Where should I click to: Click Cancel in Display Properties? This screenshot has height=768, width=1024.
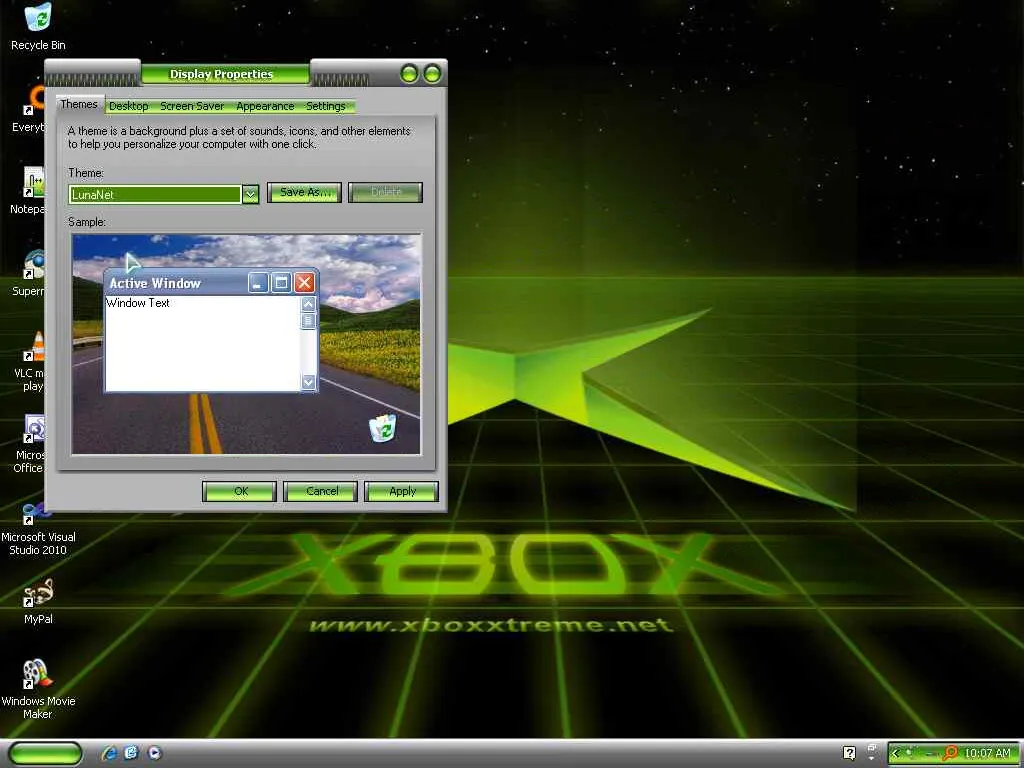321,491
